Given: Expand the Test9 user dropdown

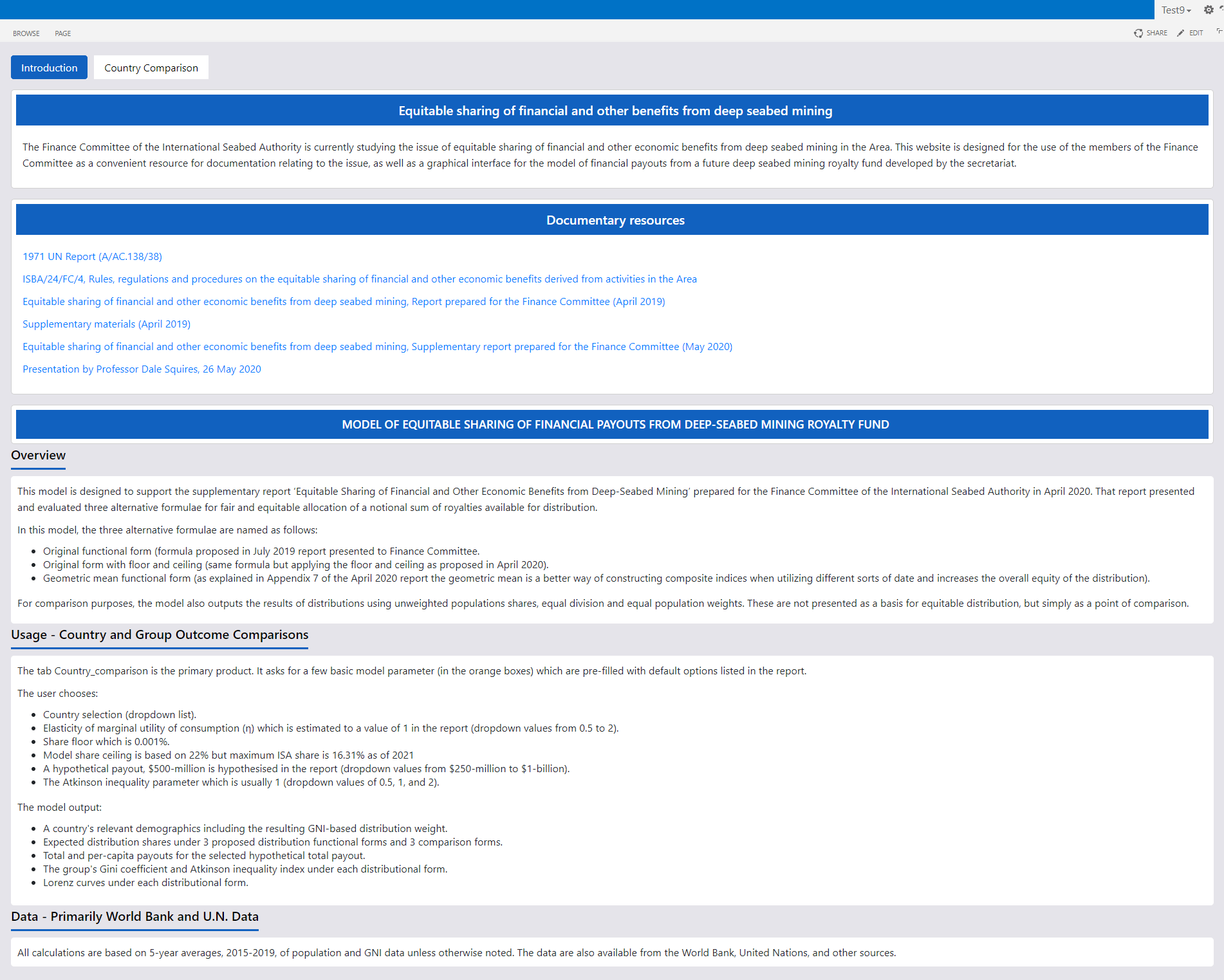Looking at the screenshot, I should [1176, 10].
